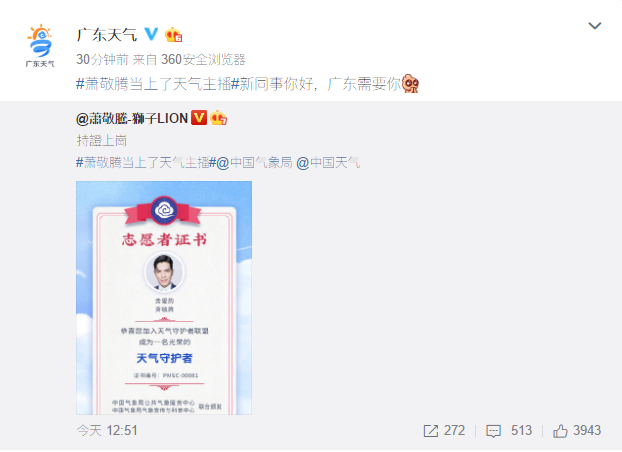
Task: Open the @中国天气 mention
Action: pyautogui.click(x=328, y=163)
